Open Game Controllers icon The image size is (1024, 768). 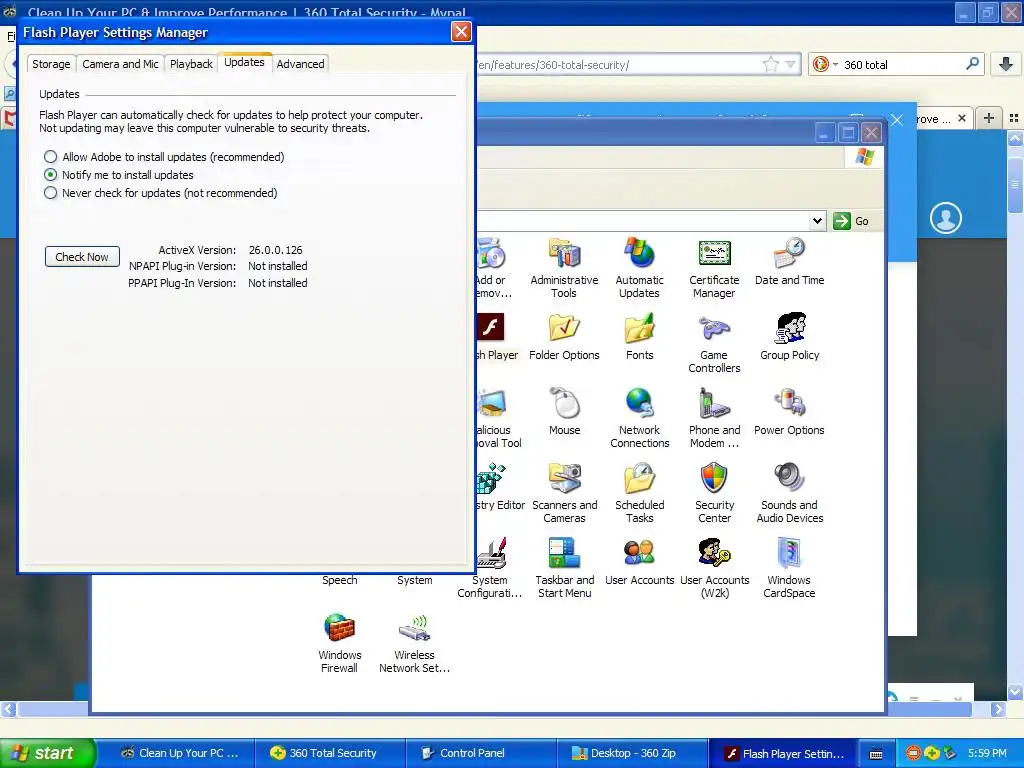(x=714, y=343)
